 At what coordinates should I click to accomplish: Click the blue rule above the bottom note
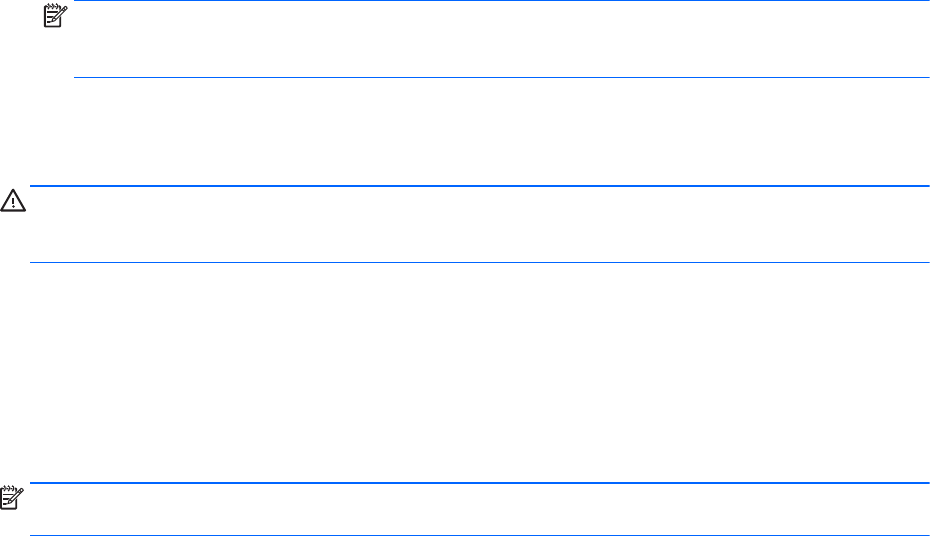[479, 483]
